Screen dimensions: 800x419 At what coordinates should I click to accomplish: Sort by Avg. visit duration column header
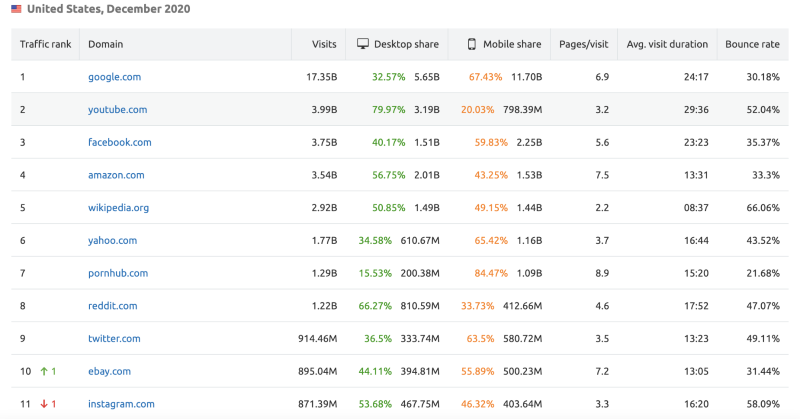click(x=667, y=44)
